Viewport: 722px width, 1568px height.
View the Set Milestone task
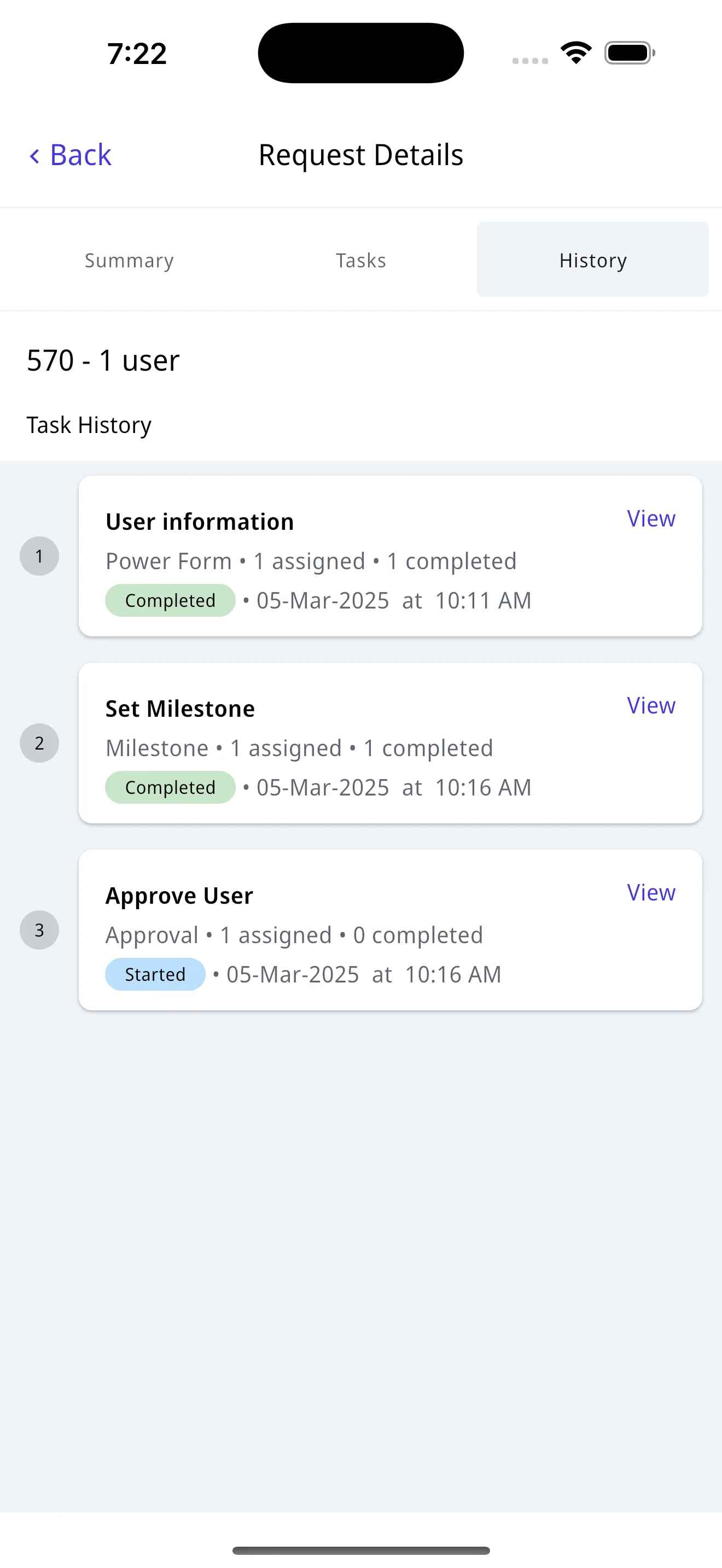pyautogui.click(x=651, y=705)
